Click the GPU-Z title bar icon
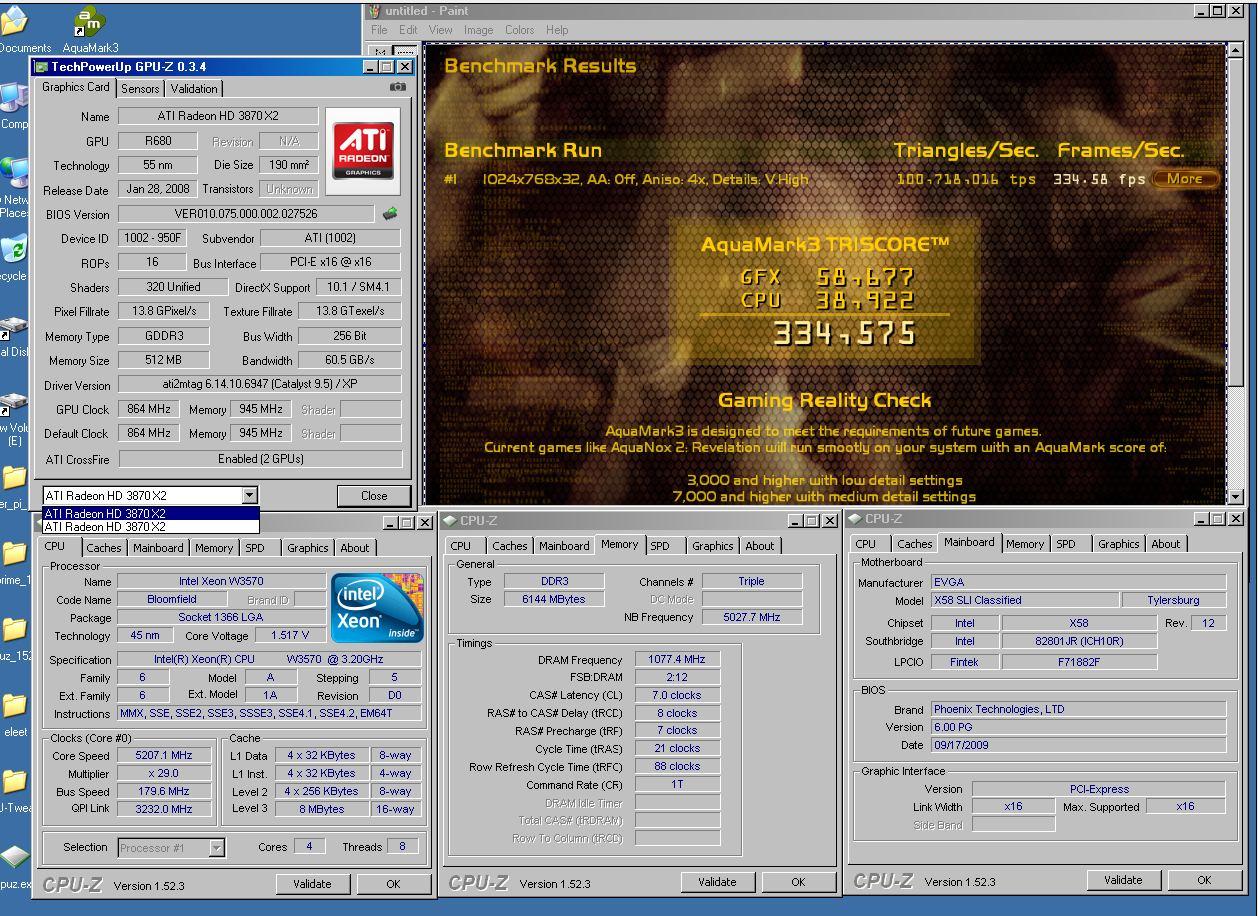 (41, 67)
